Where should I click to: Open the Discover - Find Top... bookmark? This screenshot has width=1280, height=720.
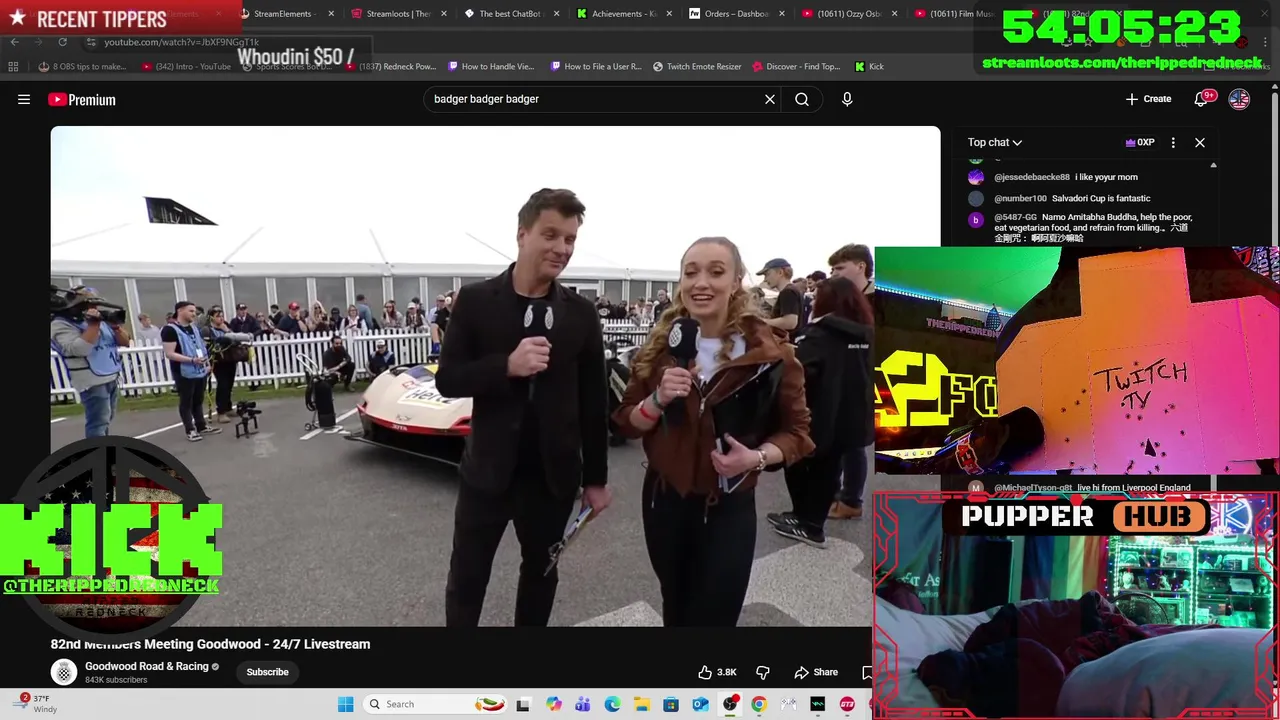[796, 66]
